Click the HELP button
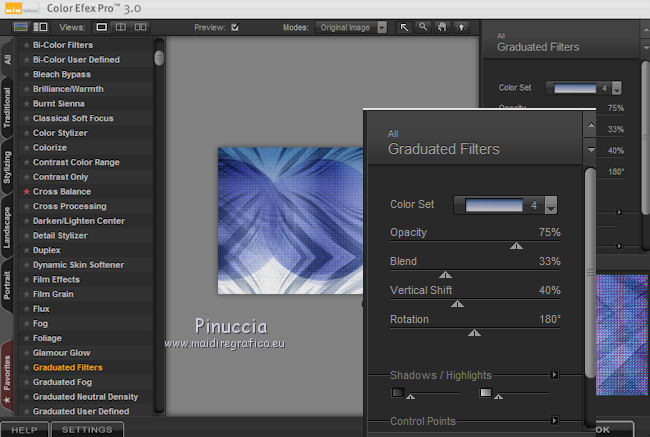 pyautogui.click(x=23, y=430)
